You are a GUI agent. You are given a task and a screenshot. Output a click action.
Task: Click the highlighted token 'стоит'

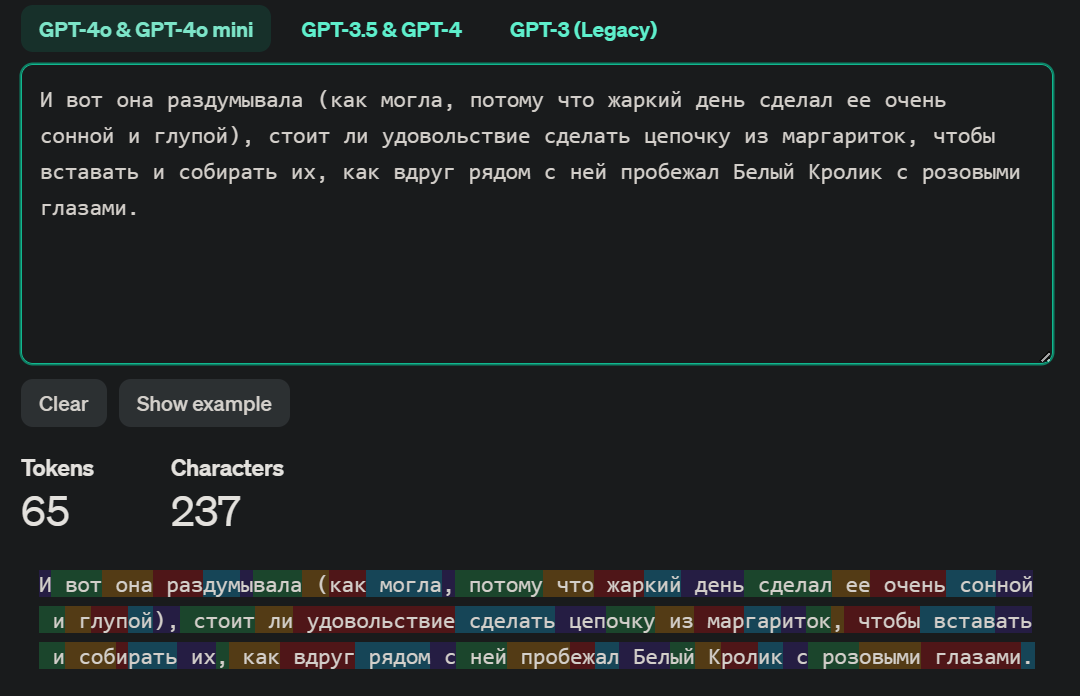(218, 621)
